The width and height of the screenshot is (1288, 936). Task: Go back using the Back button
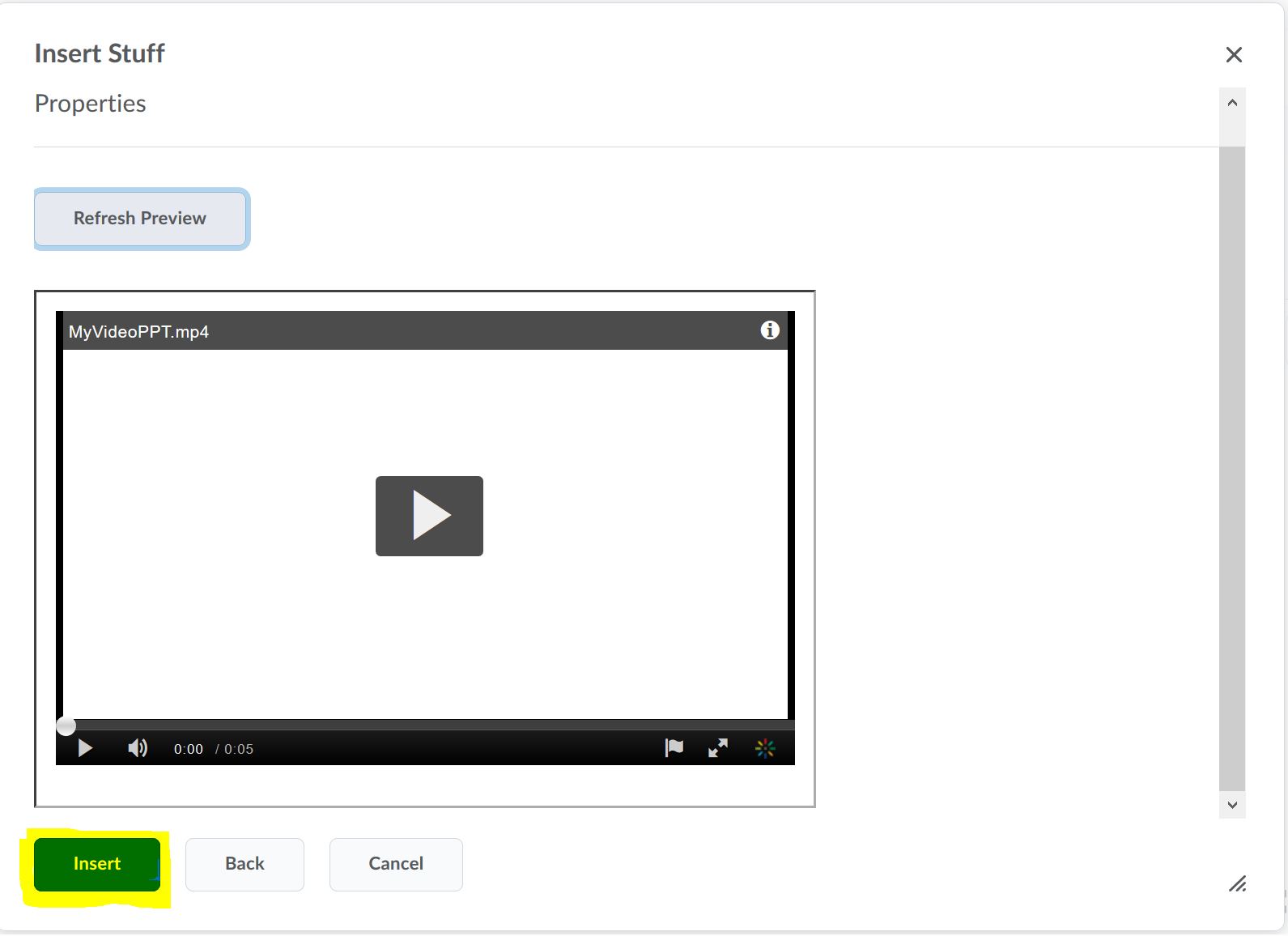click(x=244, y=864)
